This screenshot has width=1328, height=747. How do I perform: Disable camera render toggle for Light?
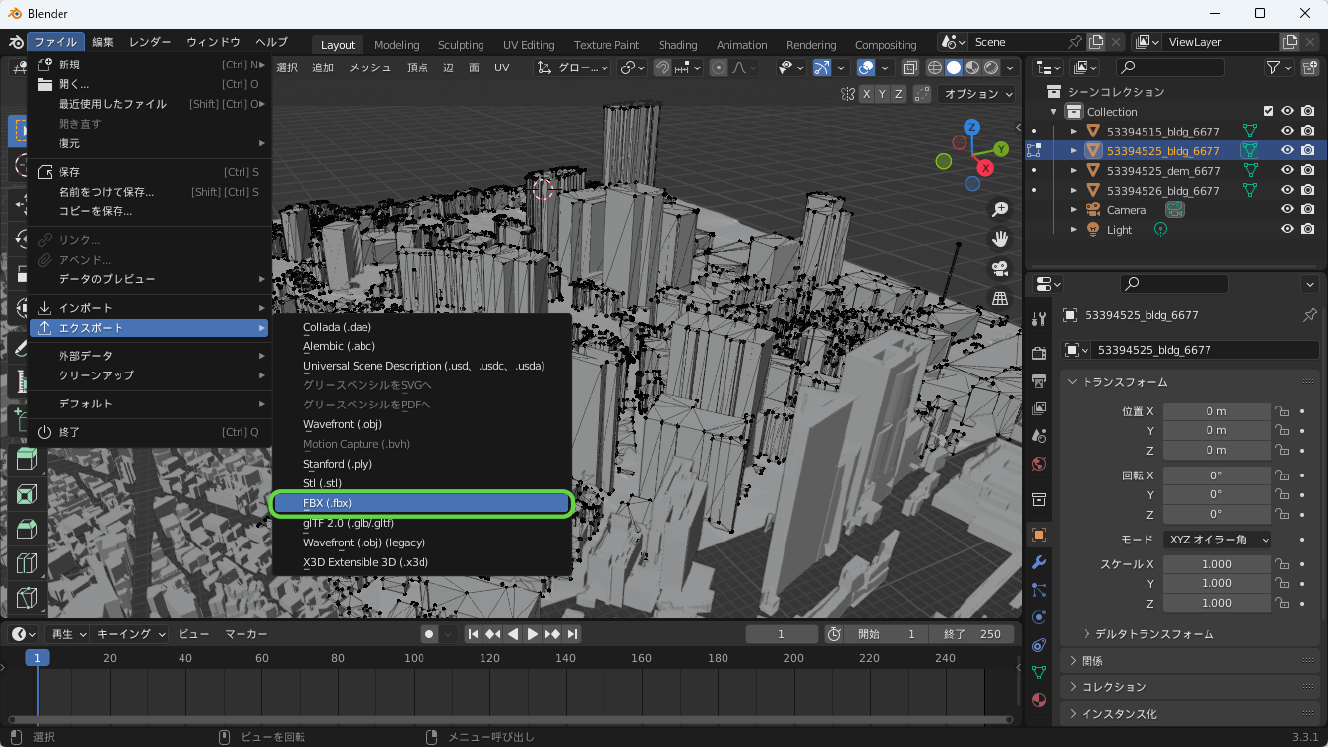tap(1307, 229)
